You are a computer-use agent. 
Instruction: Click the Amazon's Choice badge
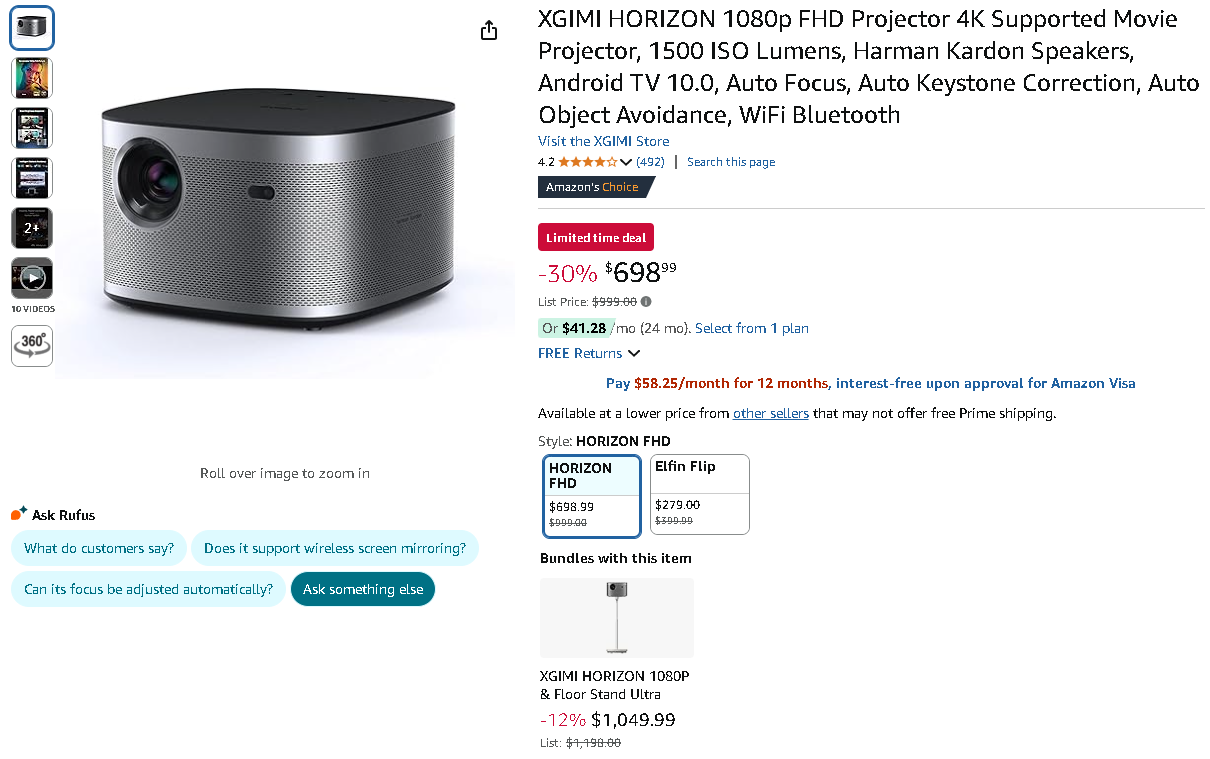596,187
